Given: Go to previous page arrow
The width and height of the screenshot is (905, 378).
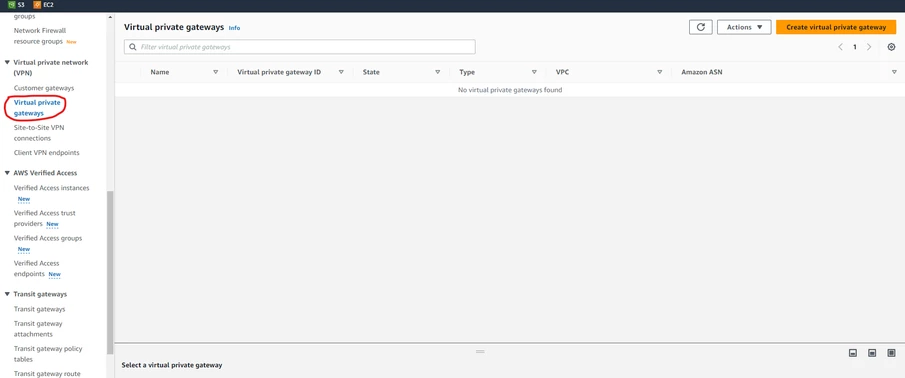Looking at the screenshot, I should [x=840, y=47].
